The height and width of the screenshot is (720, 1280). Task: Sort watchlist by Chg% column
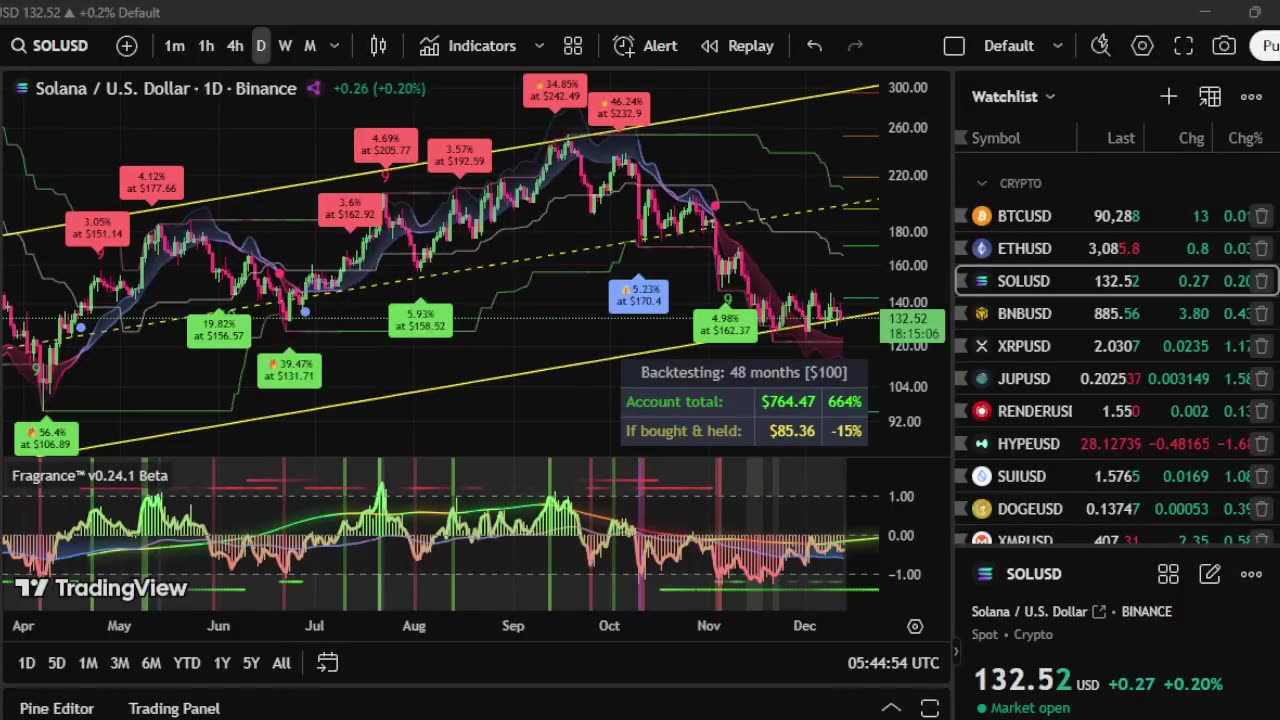click(x=1245, y=138)
